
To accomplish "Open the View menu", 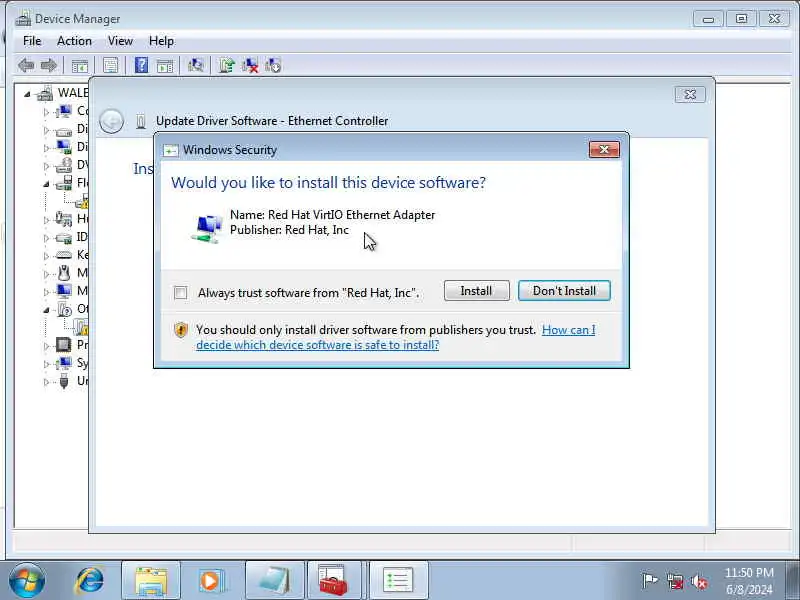I will (120, 41).
